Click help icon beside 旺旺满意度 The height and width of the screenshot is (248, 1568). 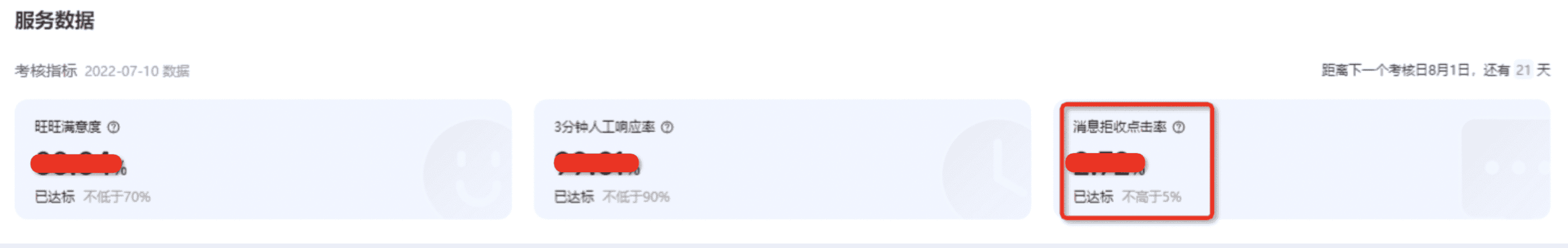coord(114,127)
